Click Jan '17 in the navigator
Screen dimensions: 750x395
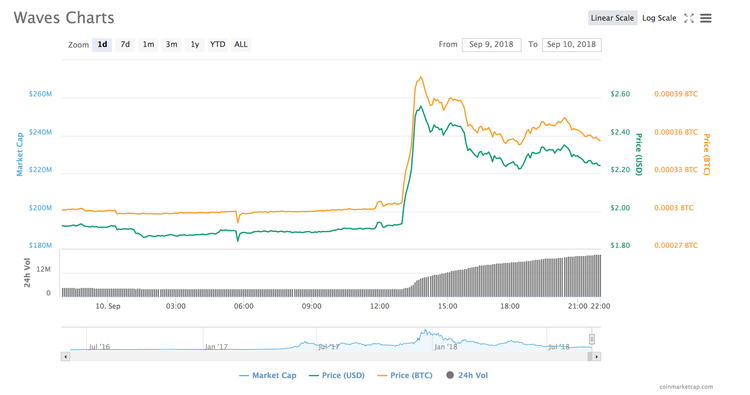216,347
